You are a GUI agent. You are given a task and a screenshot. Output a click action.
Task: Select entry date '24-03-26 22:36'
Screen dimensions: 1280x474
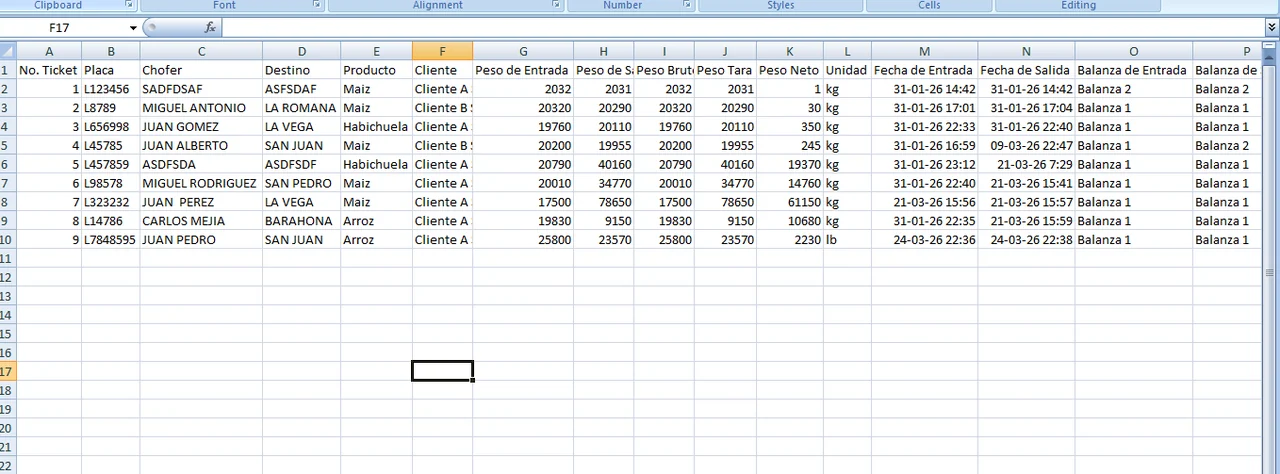[x=924, y=240]
